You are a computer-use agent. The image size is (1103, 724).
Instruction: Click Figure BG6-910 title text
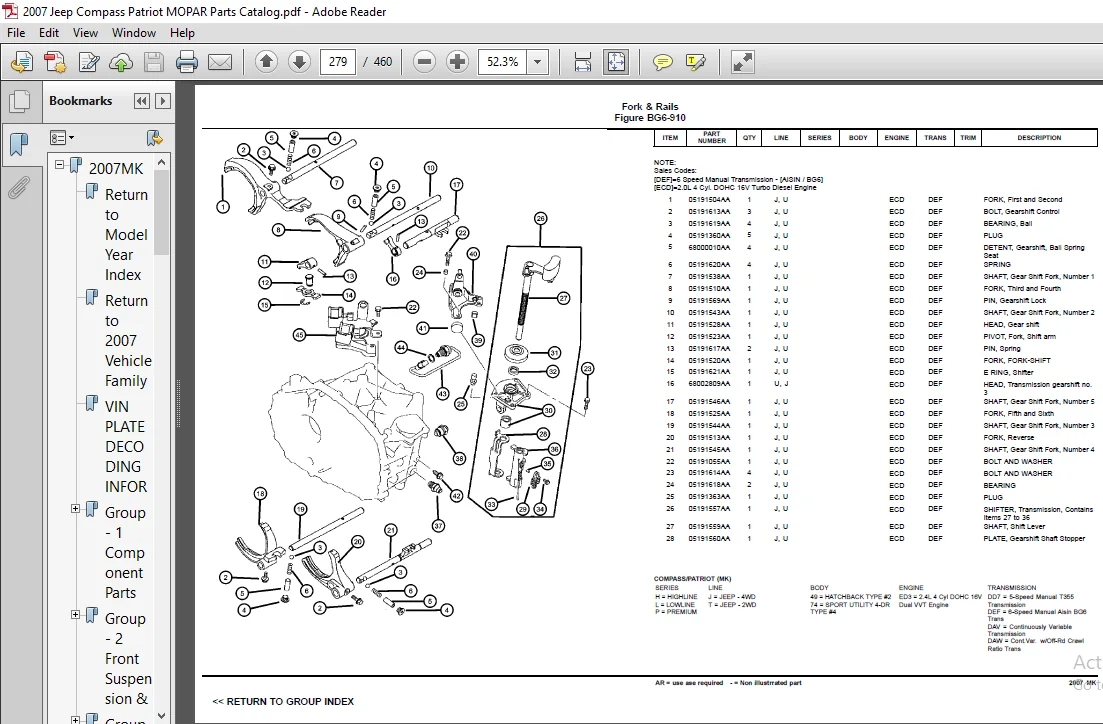pos(649,118)
